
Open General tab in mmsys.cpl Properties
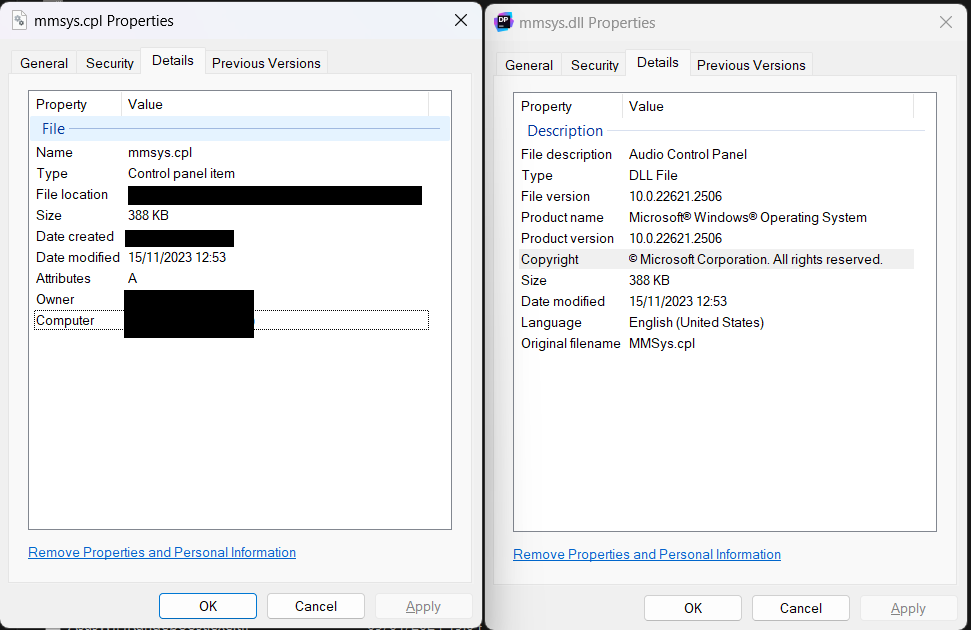pyautogui.click(x=44, y=63)
